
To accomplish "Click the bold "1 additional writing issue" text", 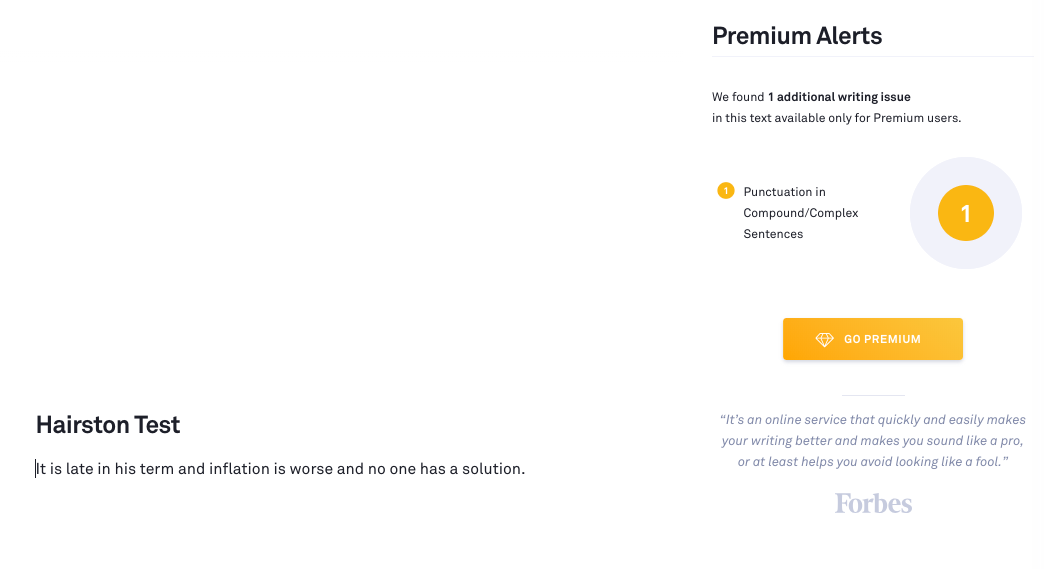I will point(839,97).
